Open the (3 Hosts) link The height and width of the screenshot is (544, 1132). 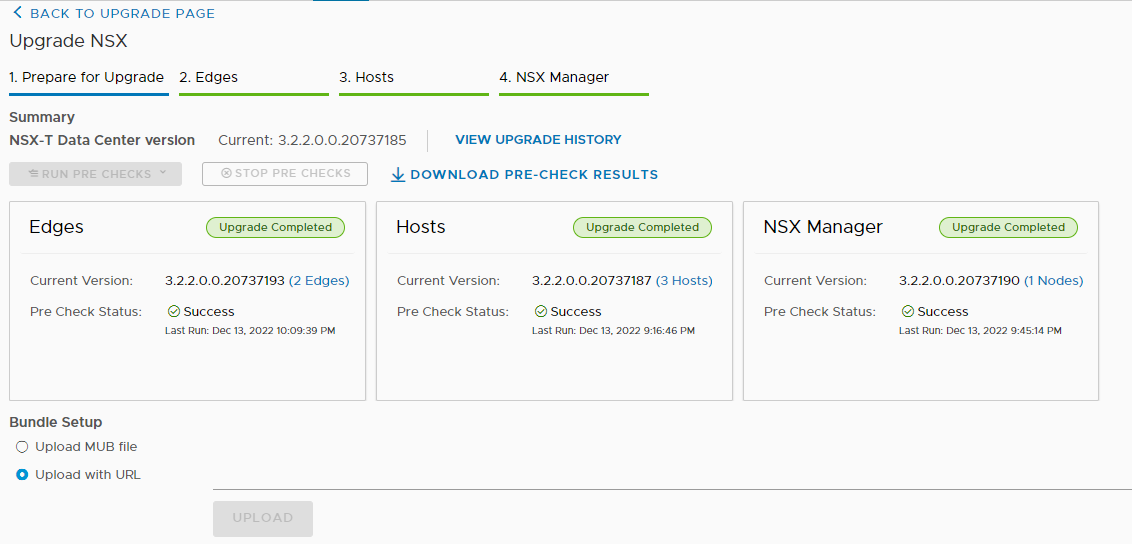pos(684,281)
